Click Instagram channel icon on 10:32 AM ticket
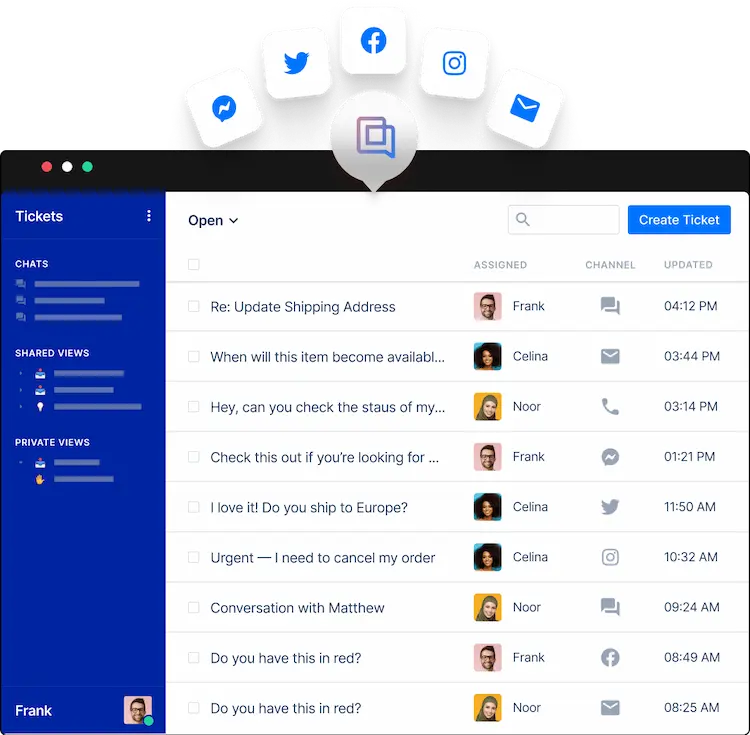This screenshot has height=735, width=750. pos(610,557)
